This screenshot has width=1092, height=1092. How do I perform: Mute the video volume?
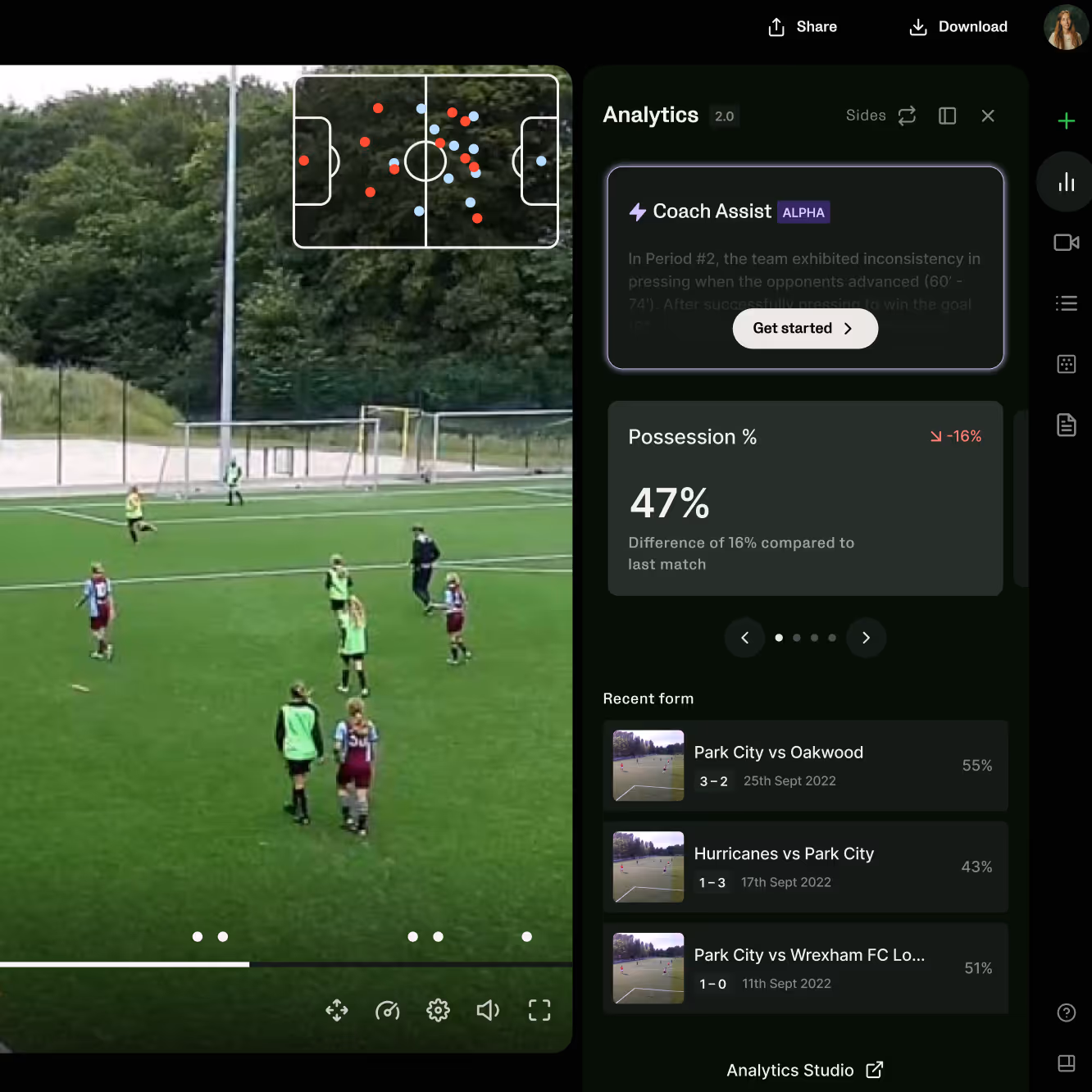(x=488, y=1010)
